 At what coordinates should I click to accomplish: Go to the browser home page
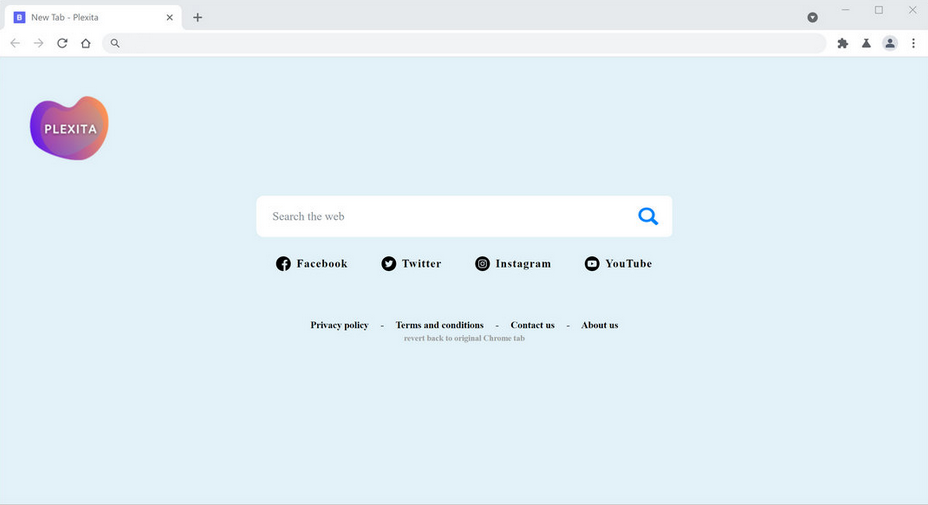86,43
